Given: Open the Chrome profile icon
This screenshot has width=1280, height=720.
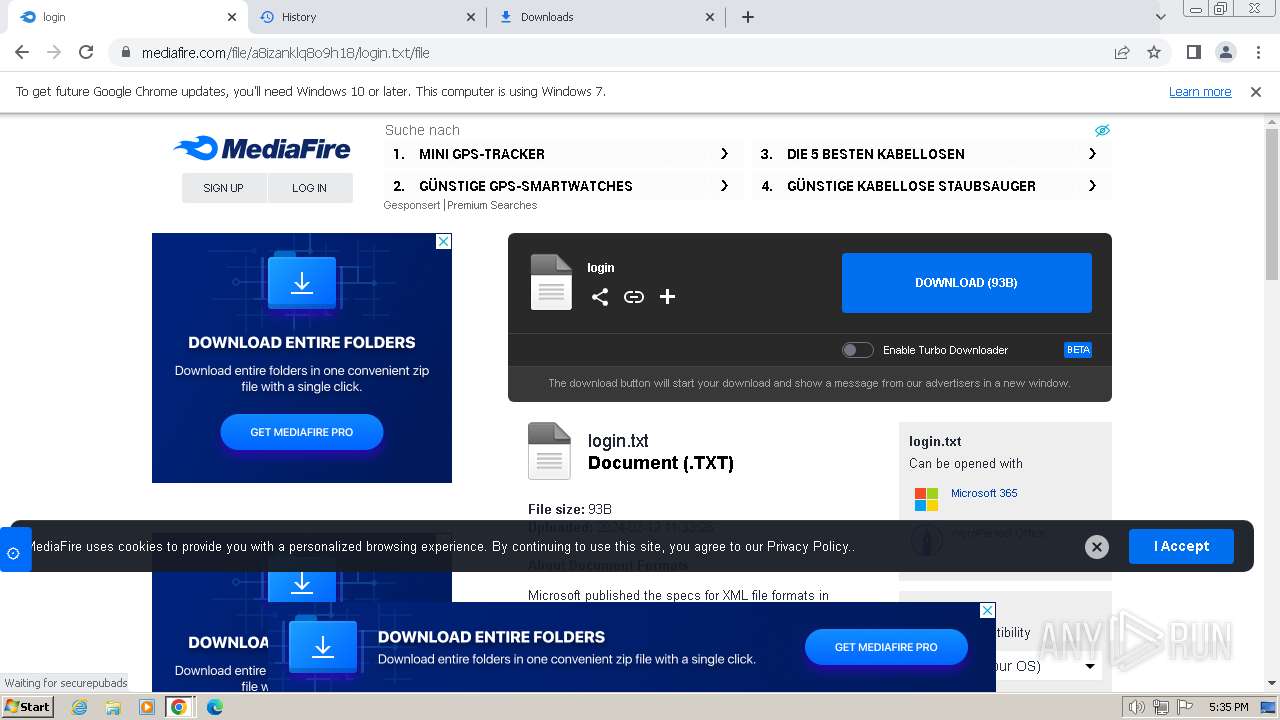Looking at the screenshot, I should click(1225, 52).
